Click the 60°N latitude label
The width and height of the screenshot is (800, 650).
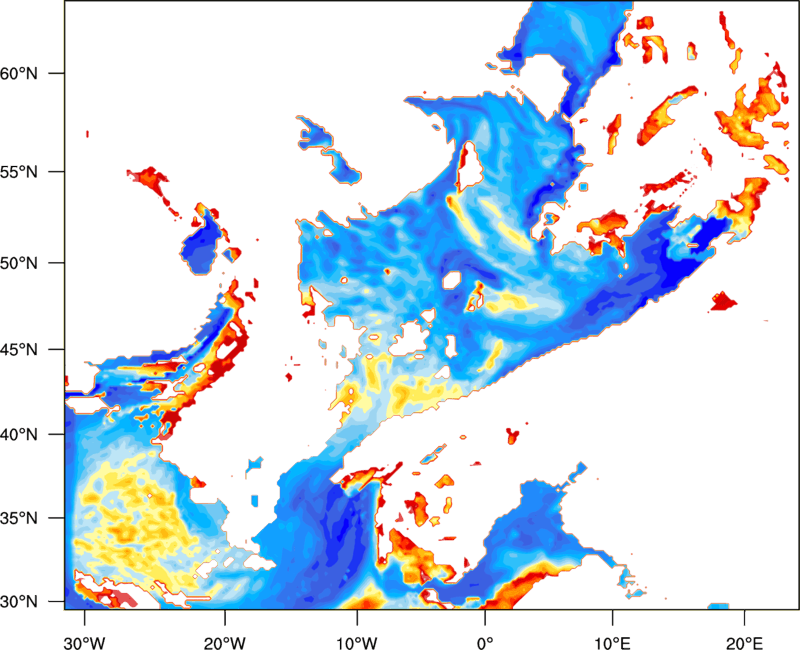point(19,73)
